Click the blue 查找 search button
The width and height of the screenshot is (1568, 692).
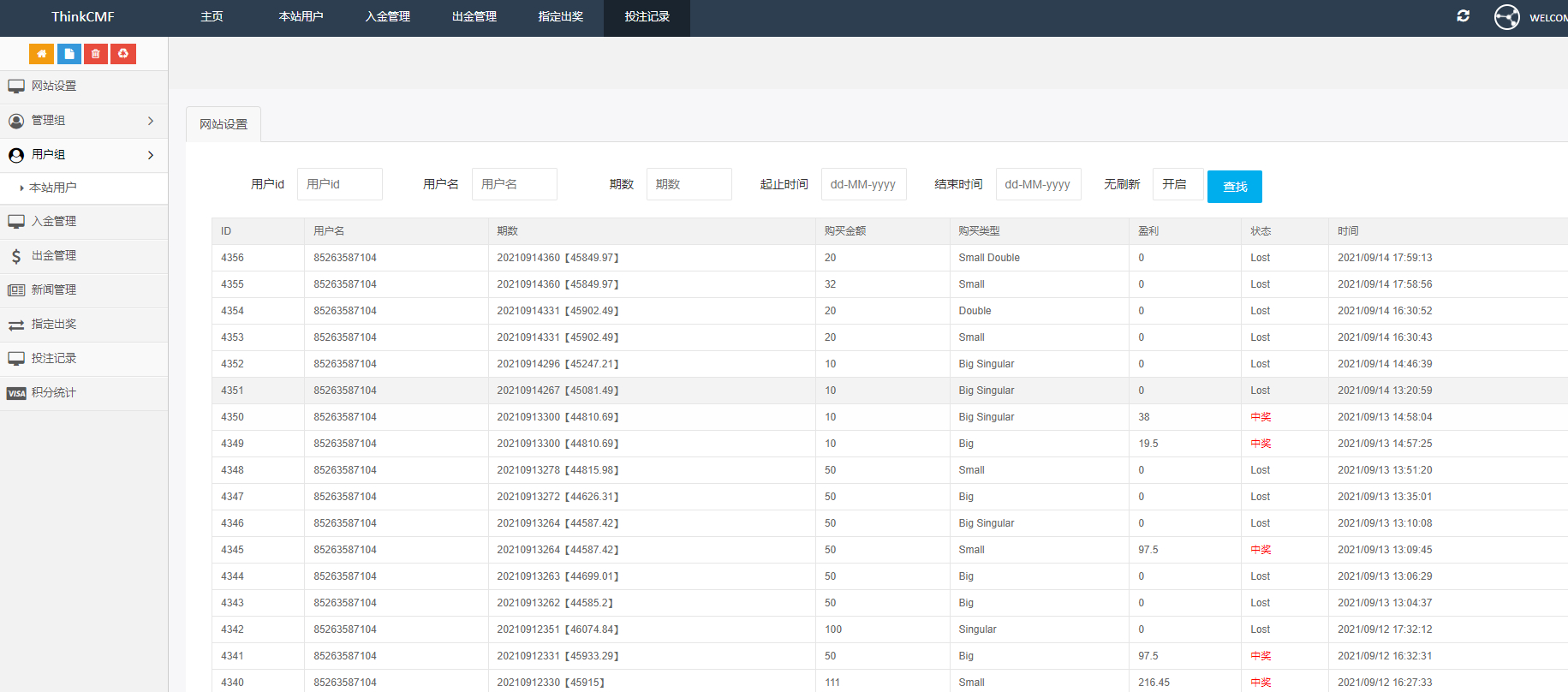pos(1234,187)
